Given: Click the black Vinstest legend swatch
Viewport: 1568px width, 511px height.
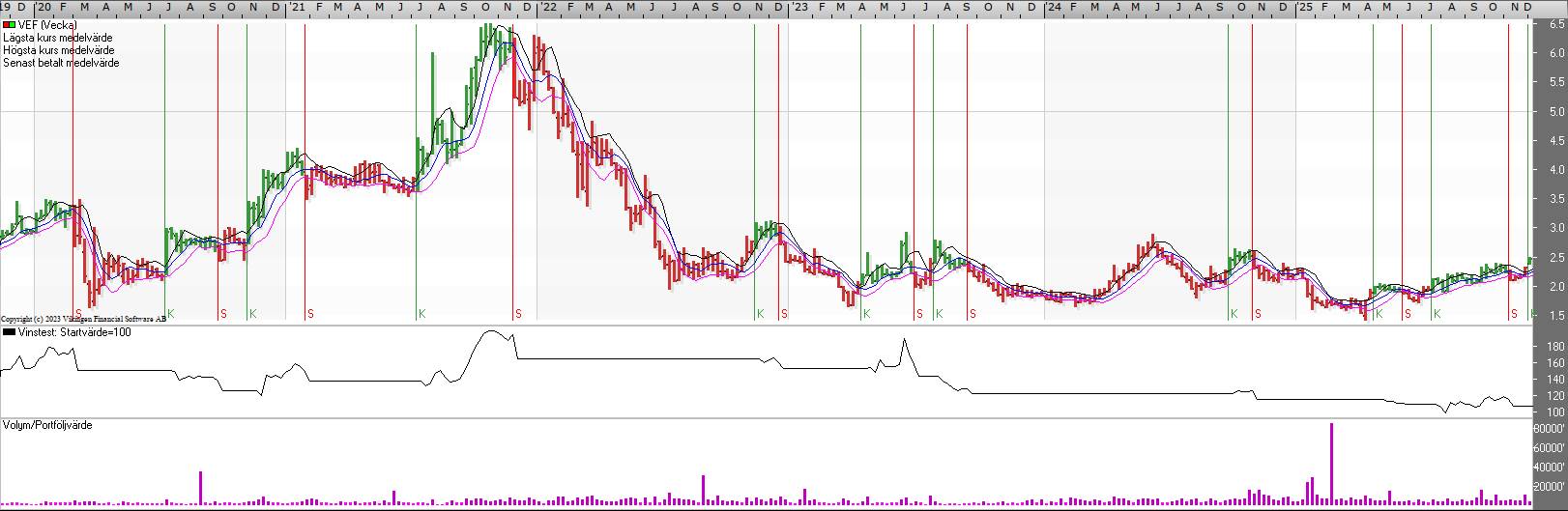Looking at the screenshot, I should tap(9, 332).
